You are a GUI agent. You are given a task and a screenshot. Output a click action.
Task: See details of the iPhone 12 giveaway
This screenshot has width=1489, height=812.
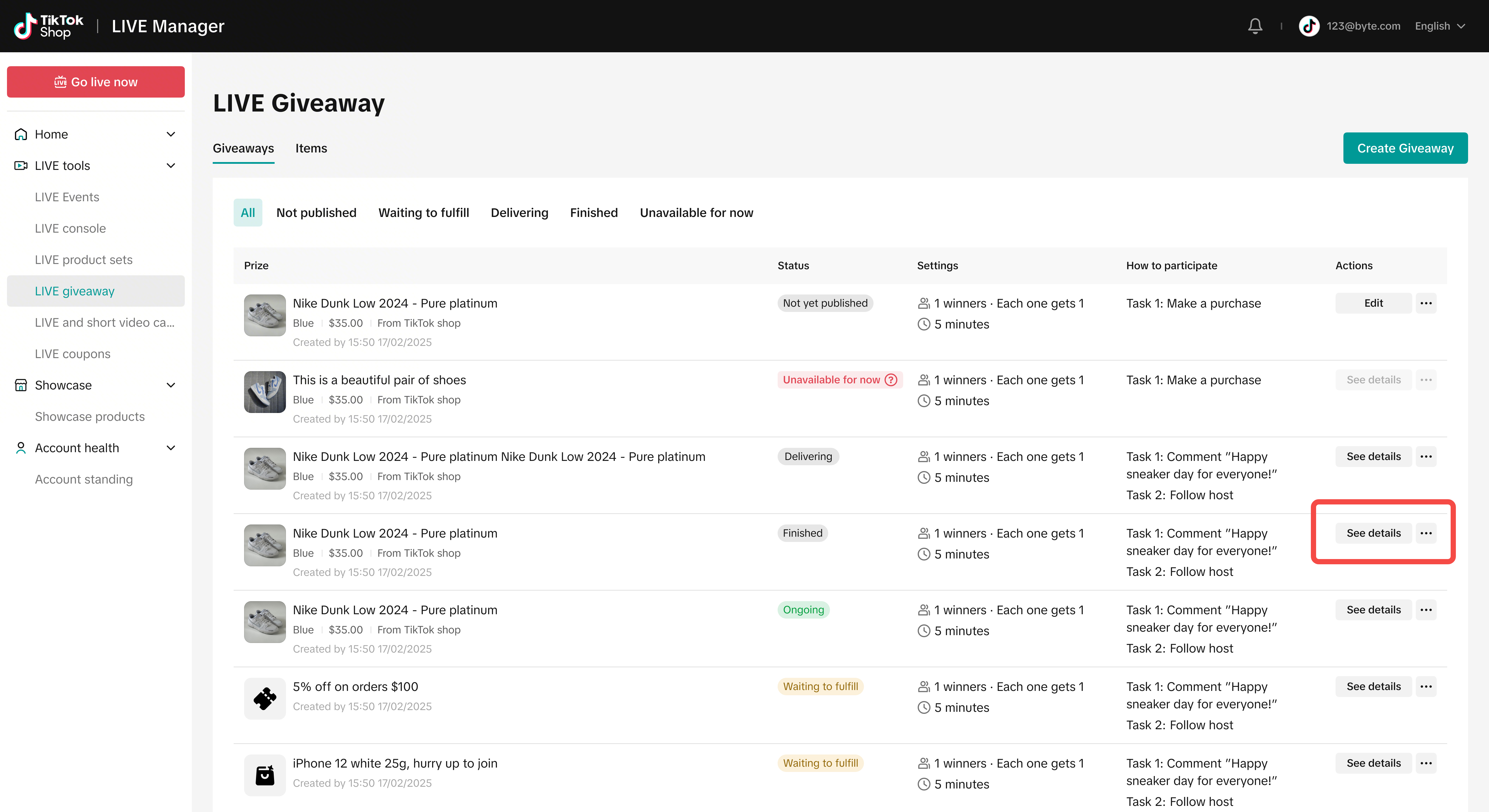(x=1373, y=764)
